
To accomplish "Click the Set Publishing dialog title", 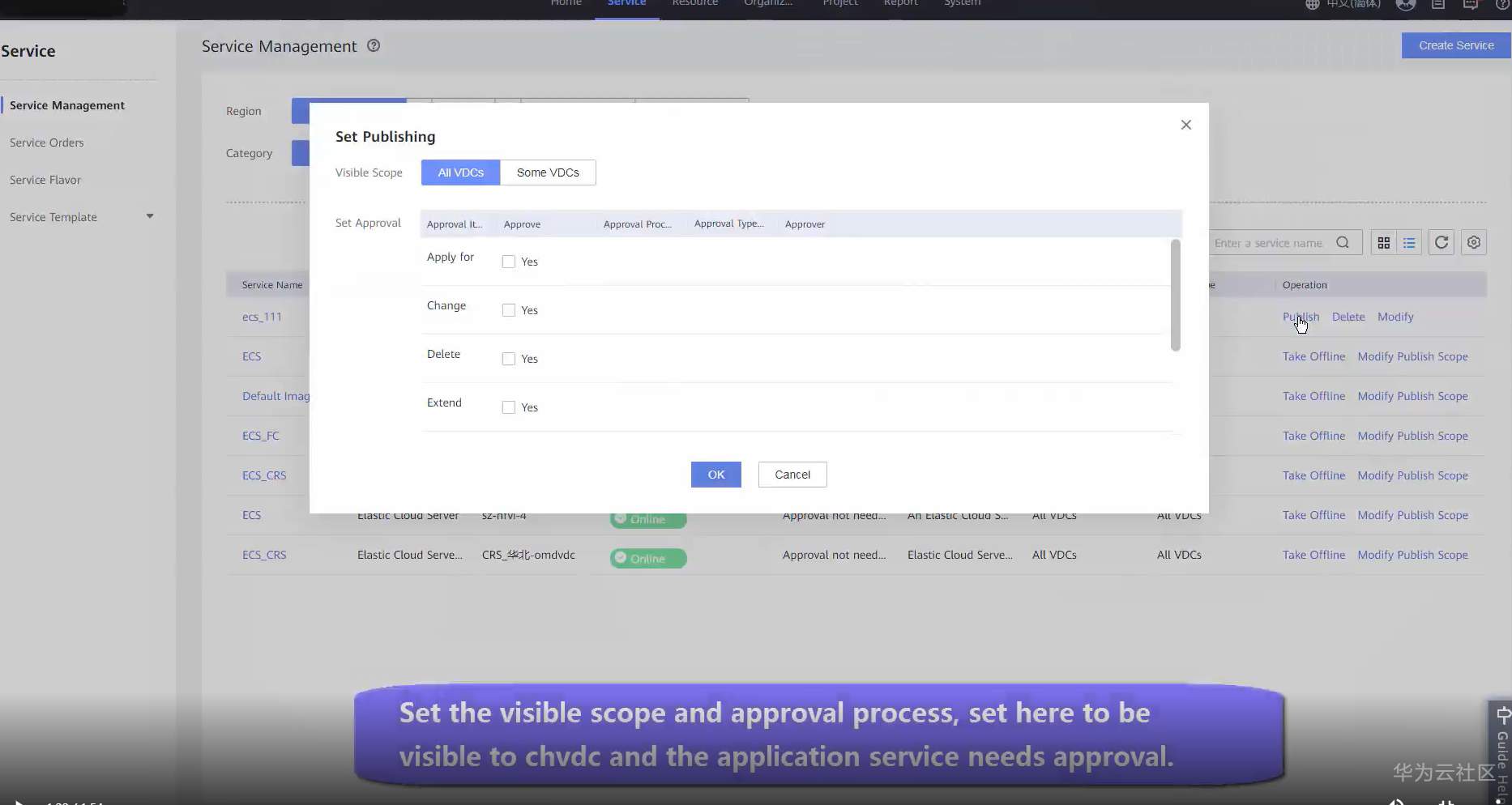I will 386,137.
